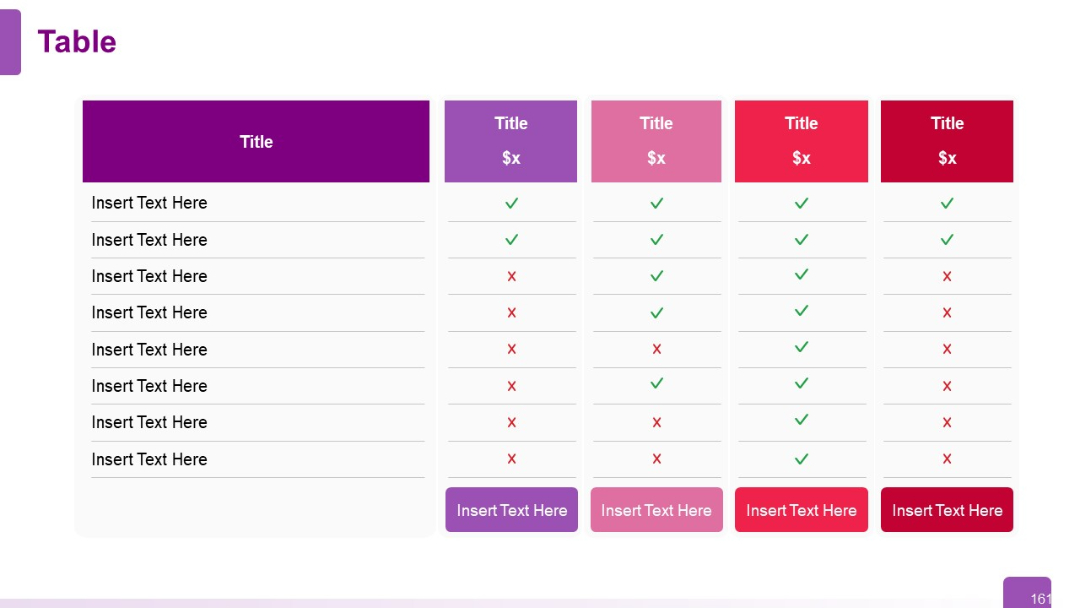This screenshot has height=608, width=1080.
Task: Select the purple column checkmark in second row
Action: tap(511, 240)
